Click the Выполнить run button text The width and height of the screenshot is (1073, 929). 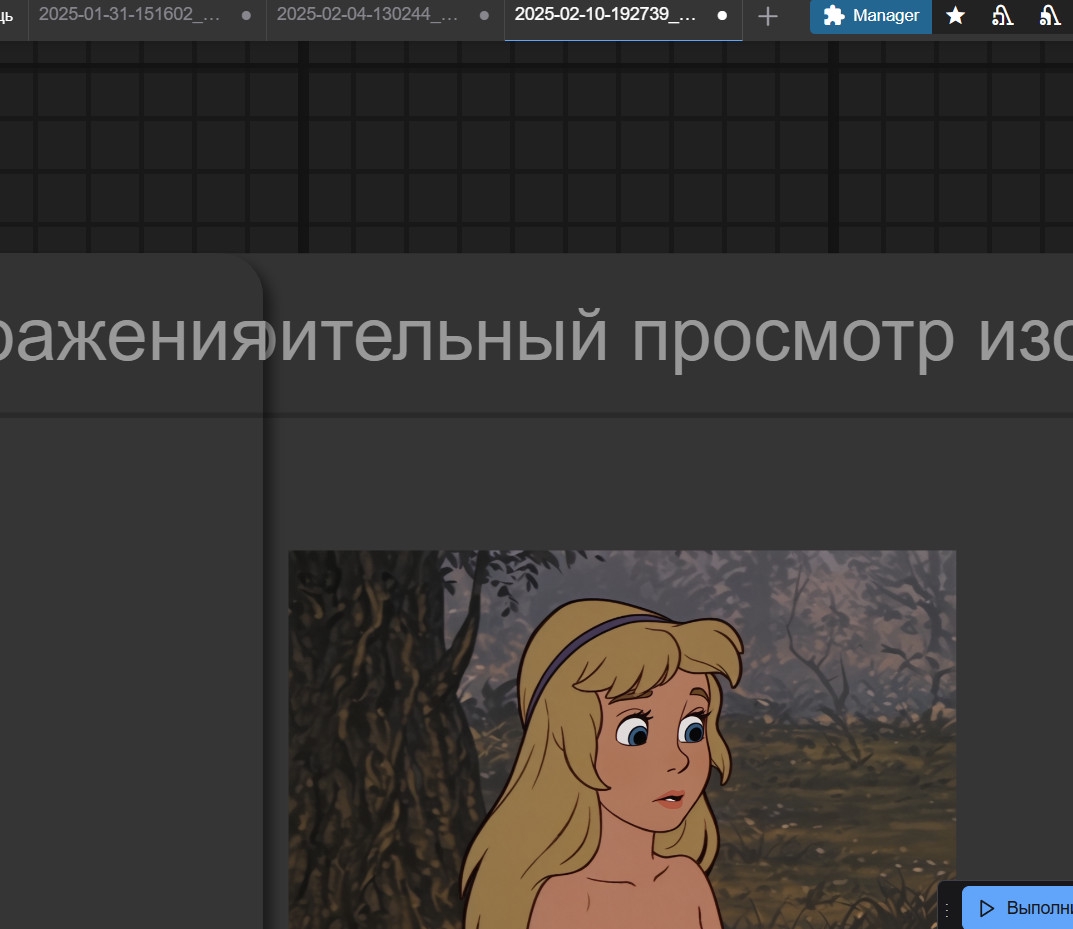1038,908
